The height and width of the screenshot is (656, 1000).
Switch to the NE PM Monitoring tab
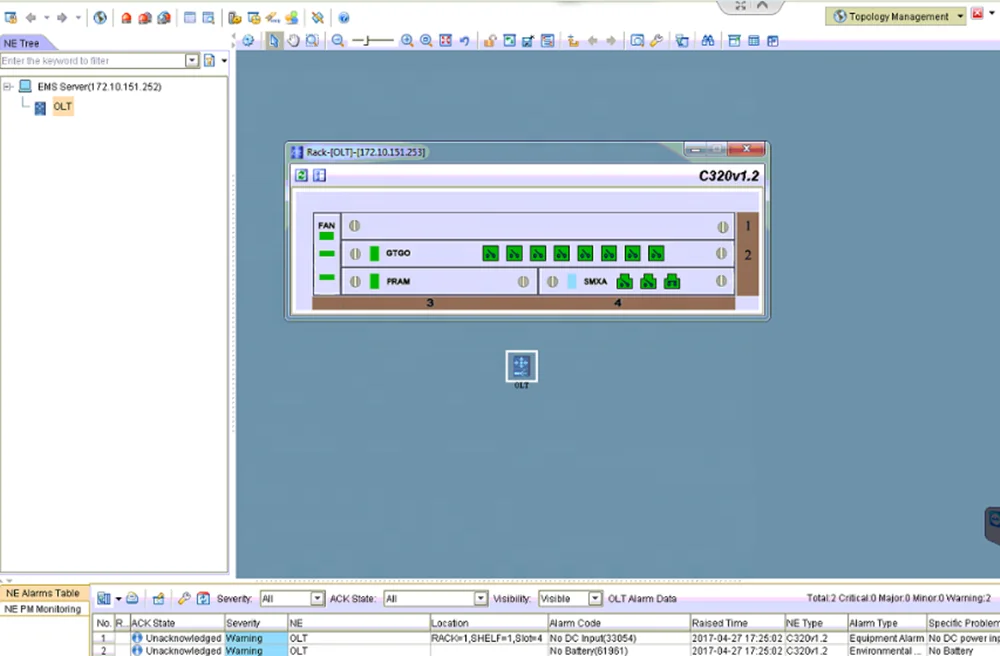tap(43, 609)
